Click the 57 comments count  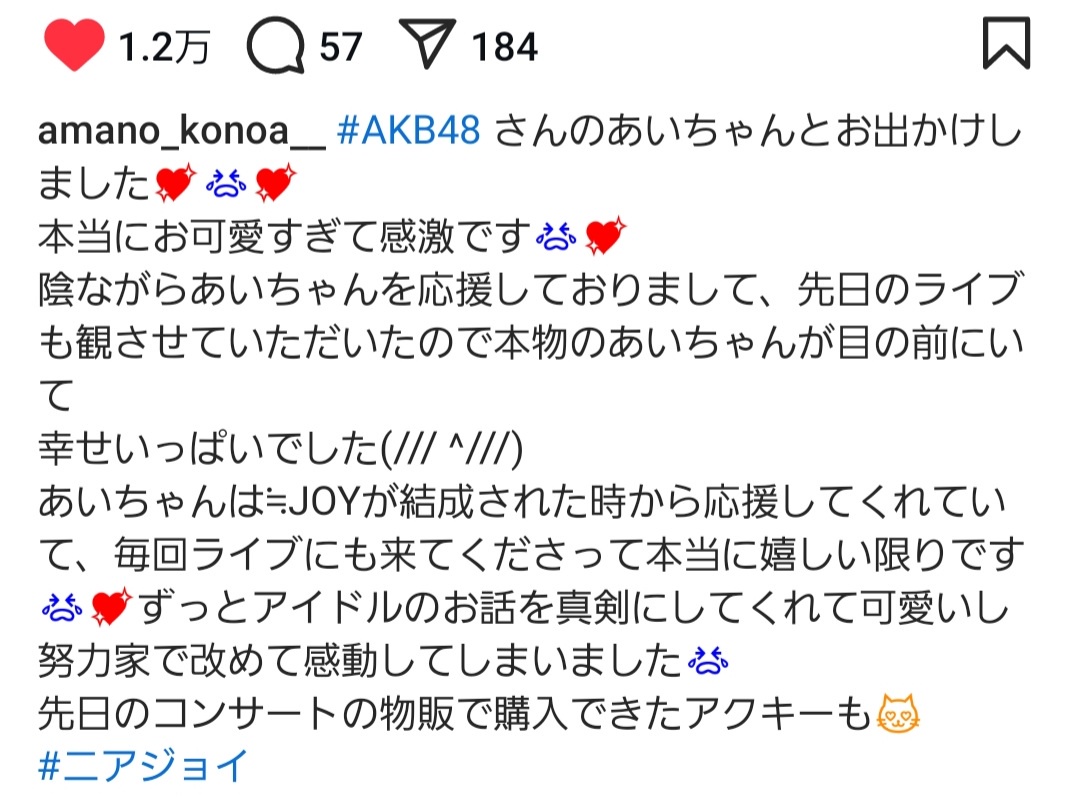pos(341,48)
